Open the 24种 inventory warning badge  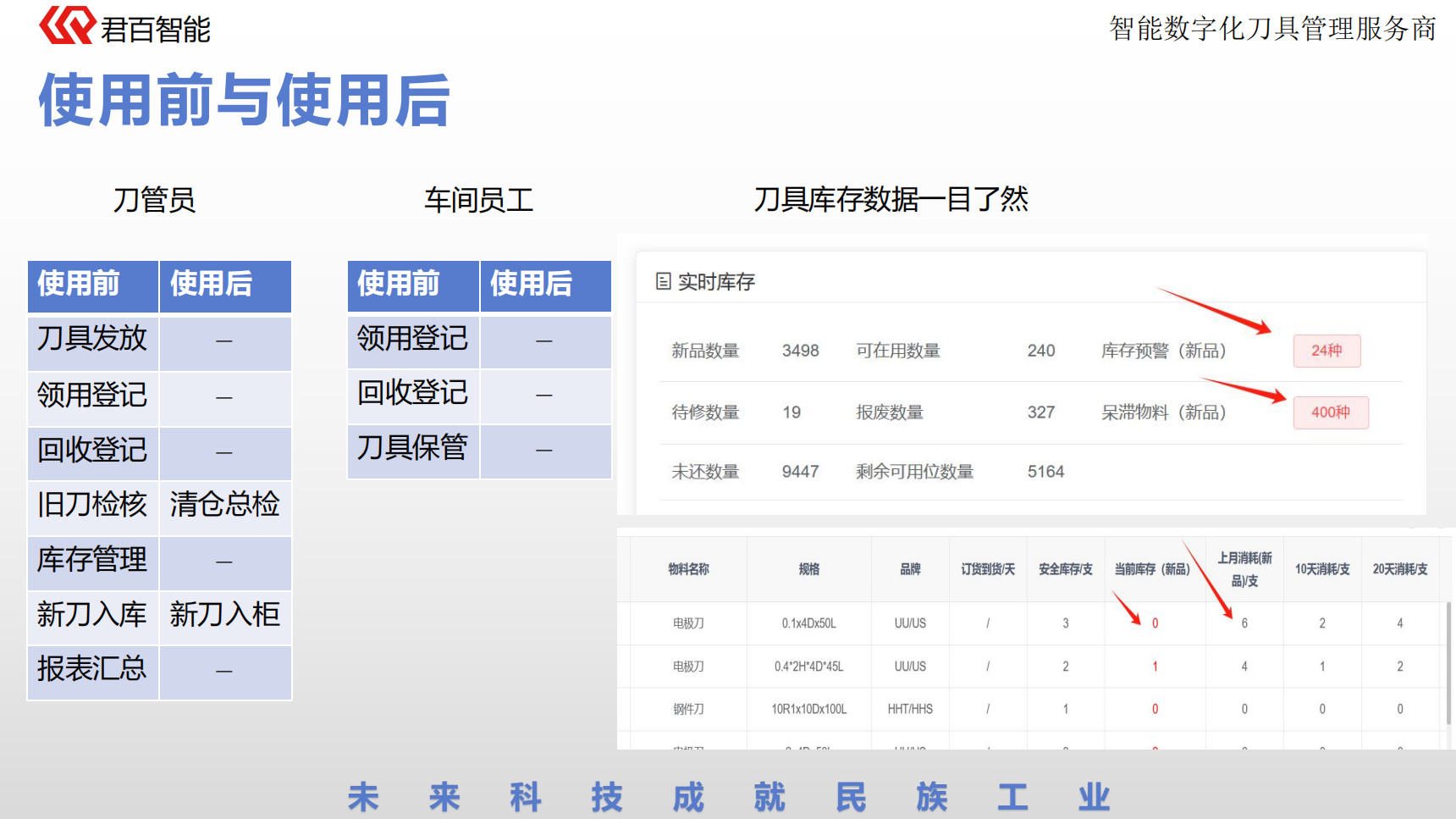1326,351
